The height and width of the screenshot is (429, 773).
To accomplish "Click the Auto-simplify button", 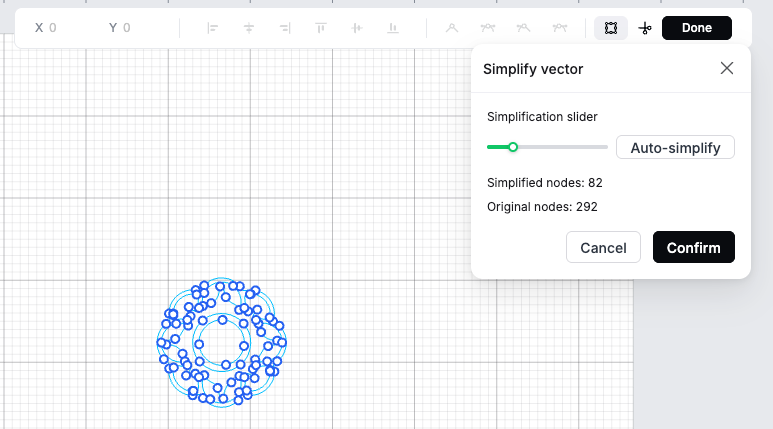I will point(675,147).
